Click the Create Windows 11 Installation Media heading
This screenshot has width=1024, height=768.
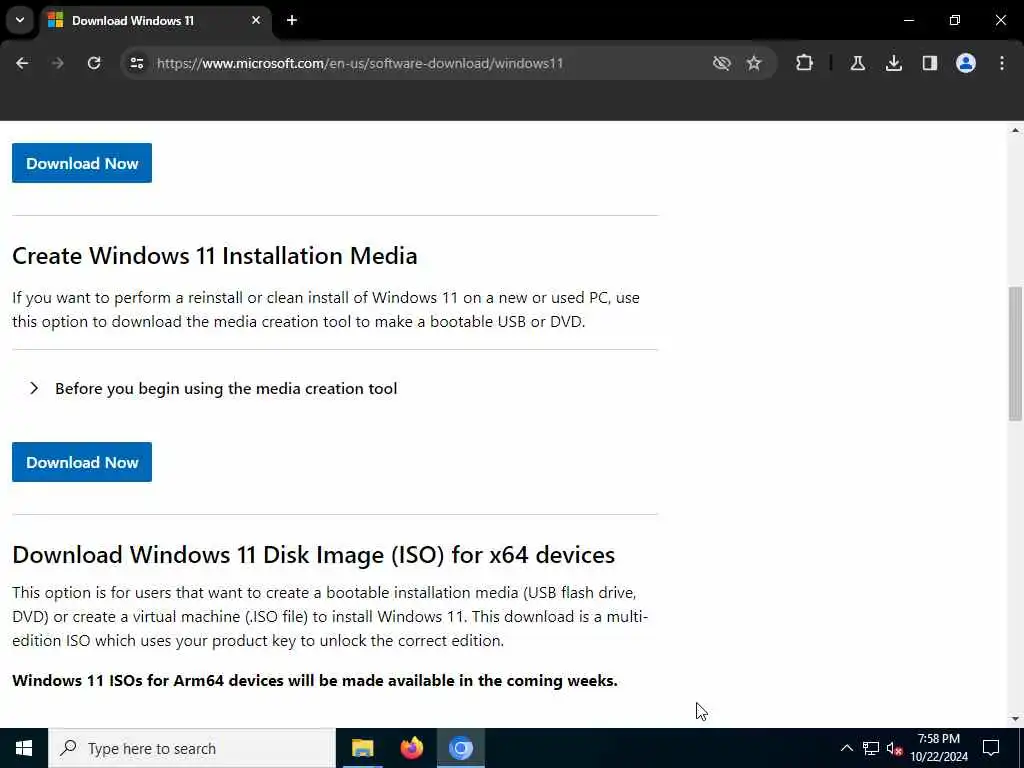tap(215, 256)
